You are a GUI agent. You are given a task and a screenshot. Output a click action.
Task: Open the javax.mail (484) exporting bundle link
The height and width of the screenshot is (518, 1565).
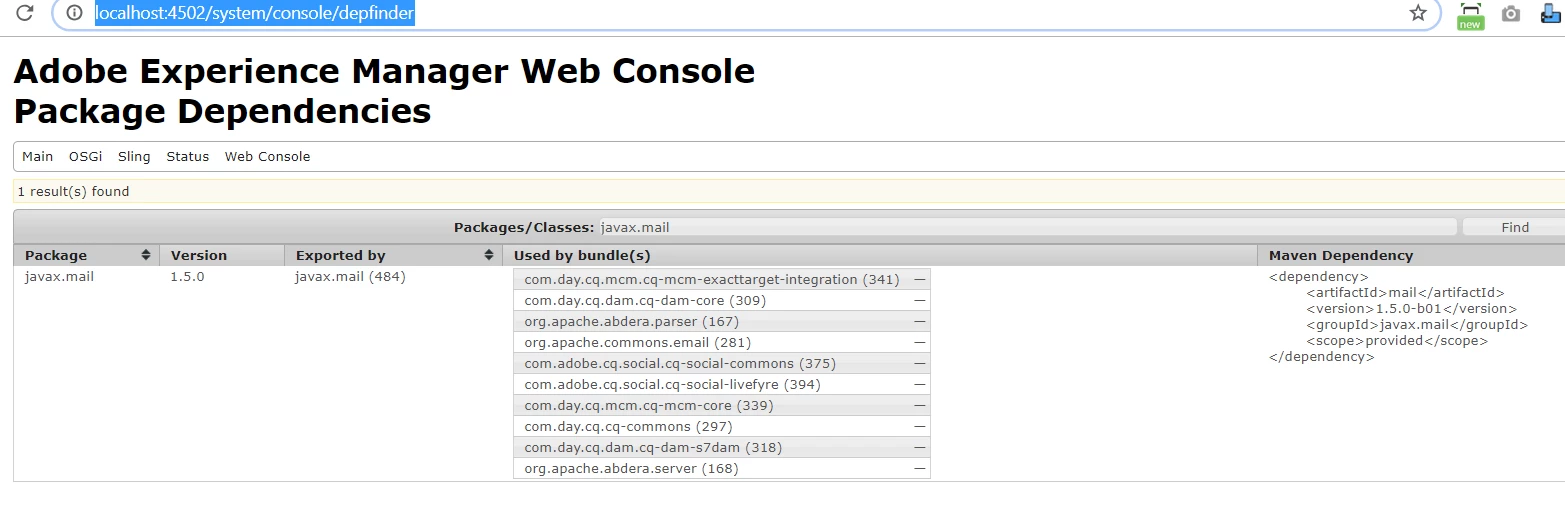(350, 276)
